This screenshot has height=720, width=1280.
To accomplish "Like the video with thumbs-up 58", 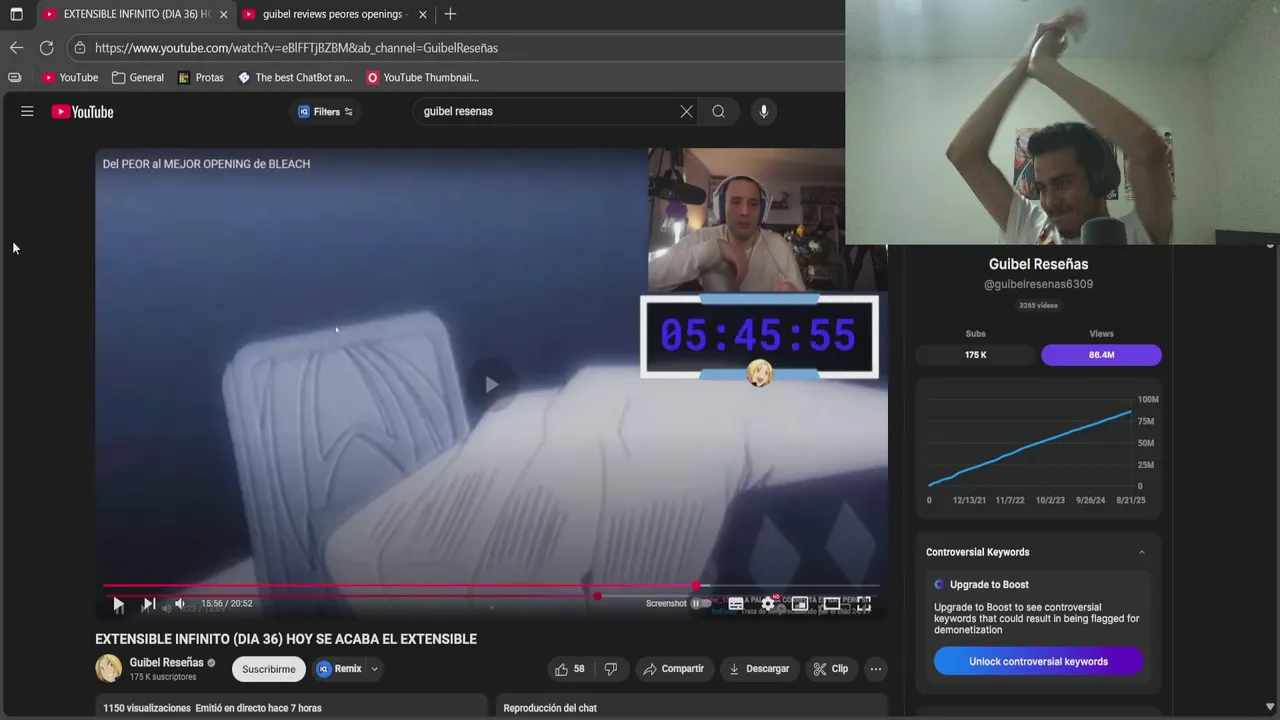I will coord(570,669).
